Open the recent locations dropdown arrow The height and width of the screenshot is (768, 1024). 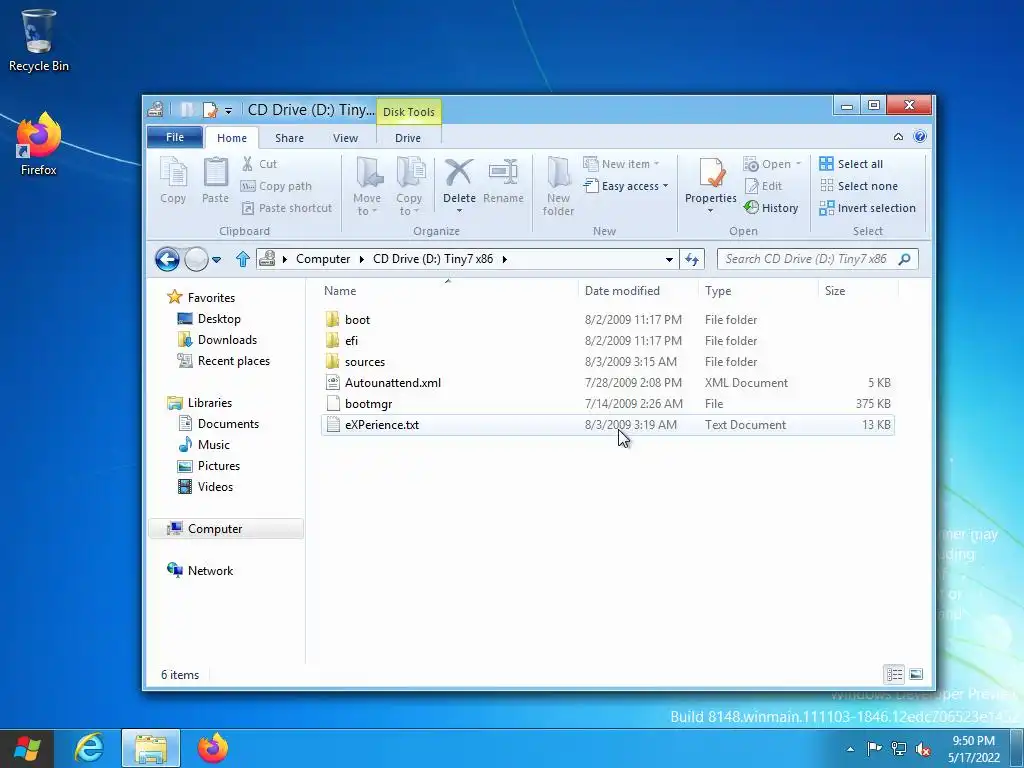[x=217, y=259]
